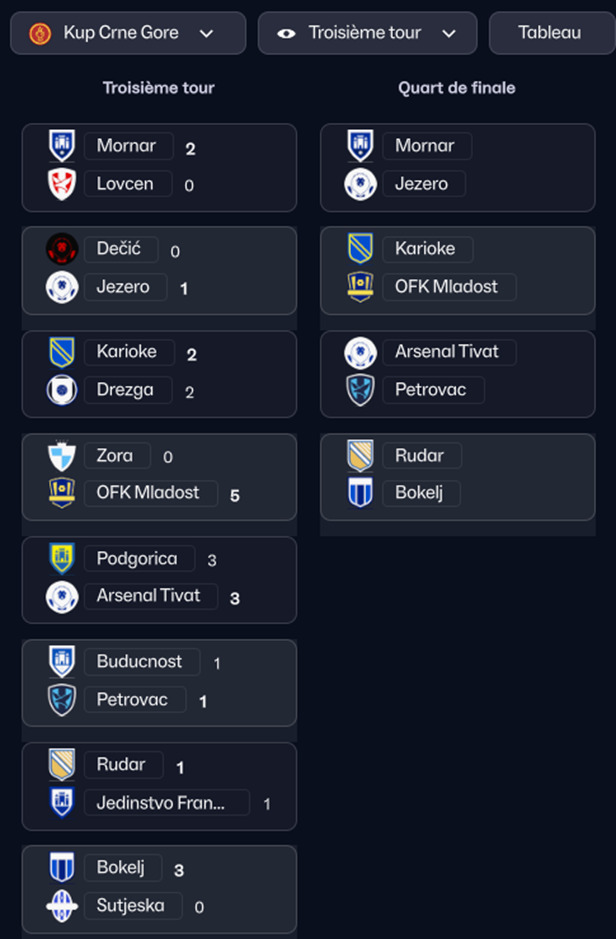616x939 pixels.
Task: Click the Sutjeska club crest
Action: pyautogui.click(x=62, y=905)
